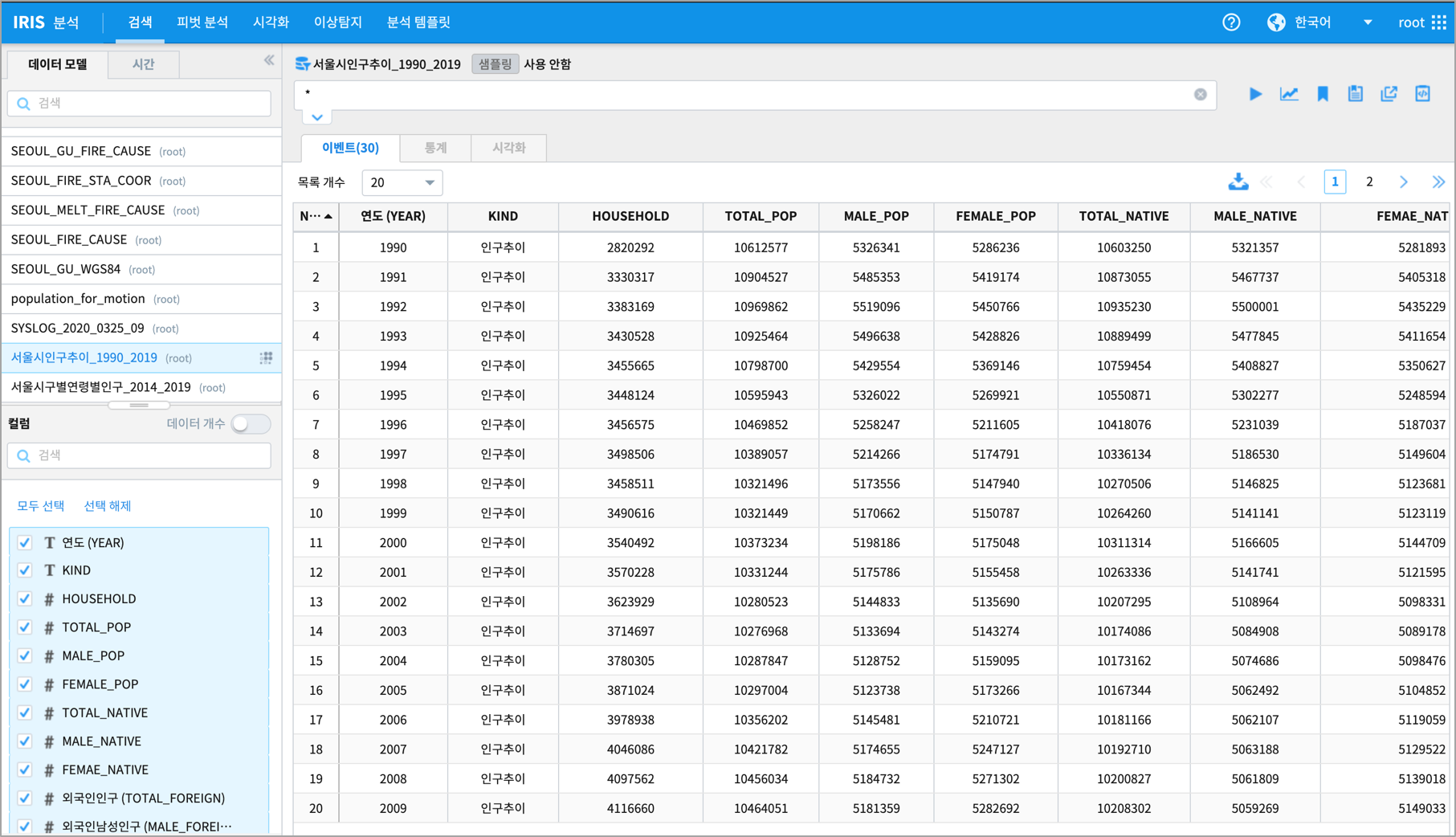Switch to the 시간 tab in left panel
1456x837 pixels.
pyautogui.click(x=144, y=64)
